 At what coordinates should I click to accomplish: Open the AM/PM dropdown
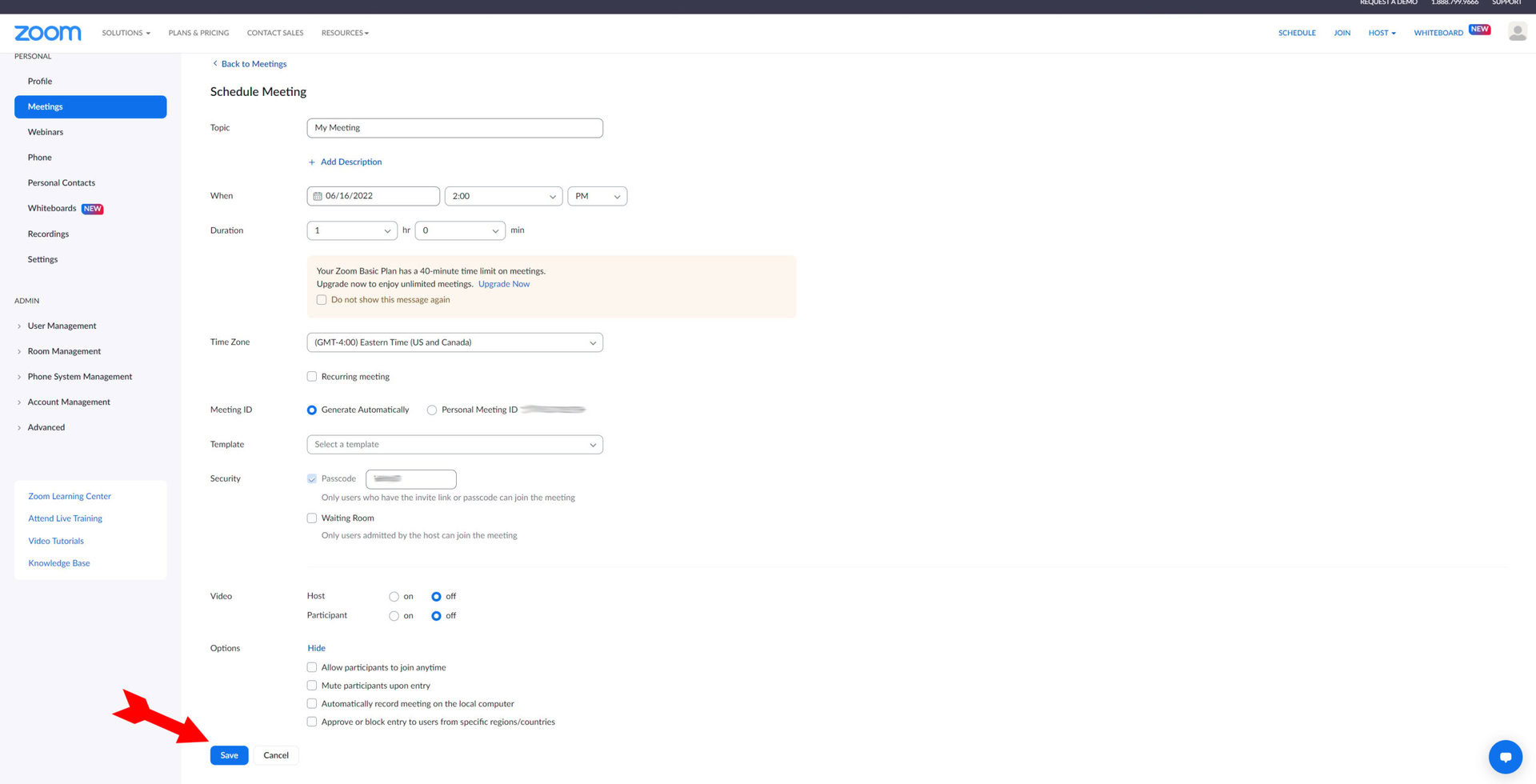pyautogui.click(x=597, y=196)
